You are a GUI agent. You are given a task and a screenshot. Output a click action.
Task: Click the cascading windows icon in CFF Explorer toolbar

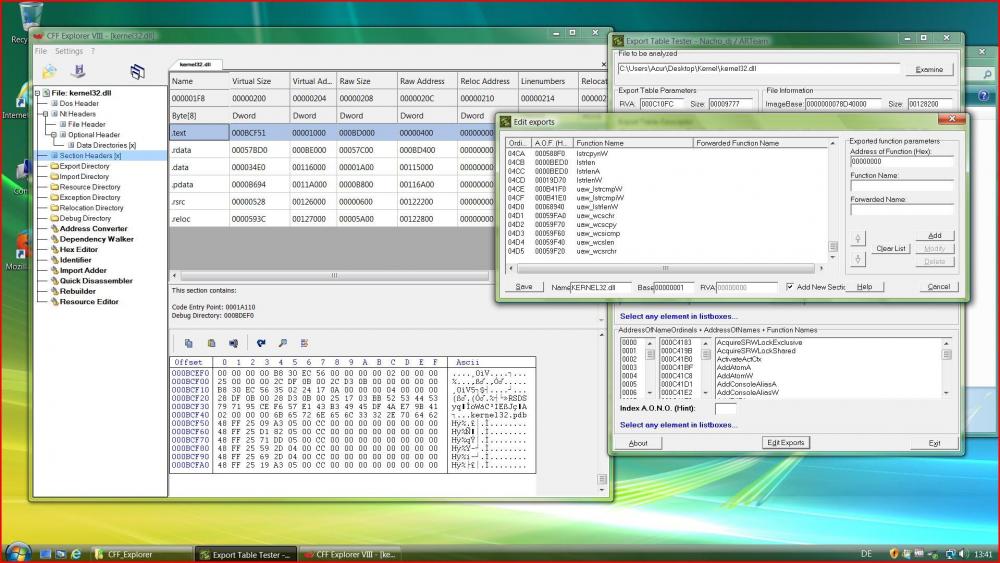[137, 71]
